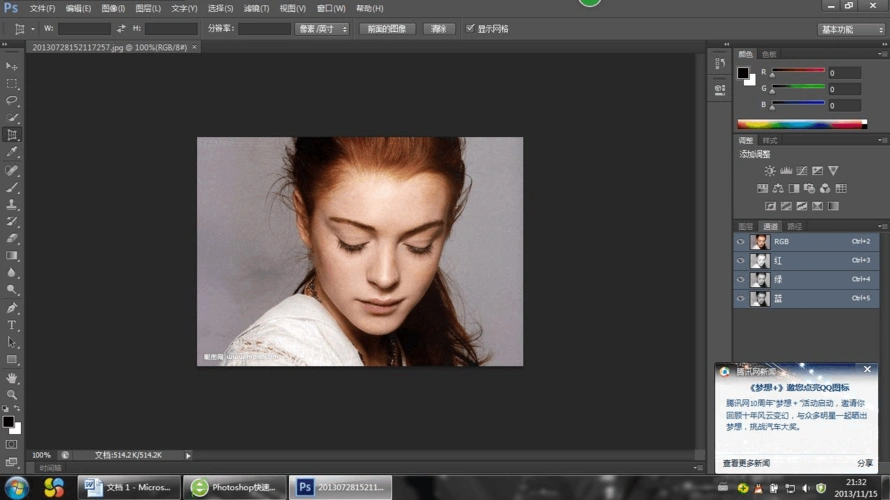Add a Brightness/Contrast adjustment
This screenshot has height=500, width=890.
point(769,171)
